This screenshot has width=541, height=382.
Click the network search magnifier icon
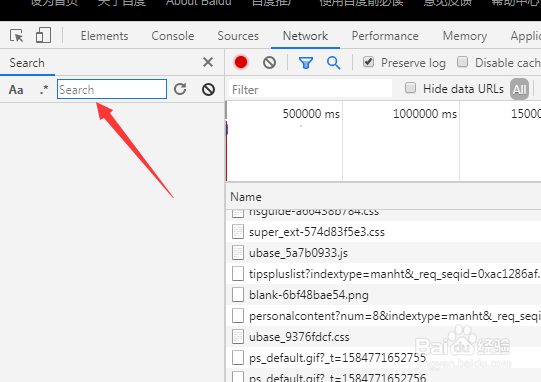[334, 63]
